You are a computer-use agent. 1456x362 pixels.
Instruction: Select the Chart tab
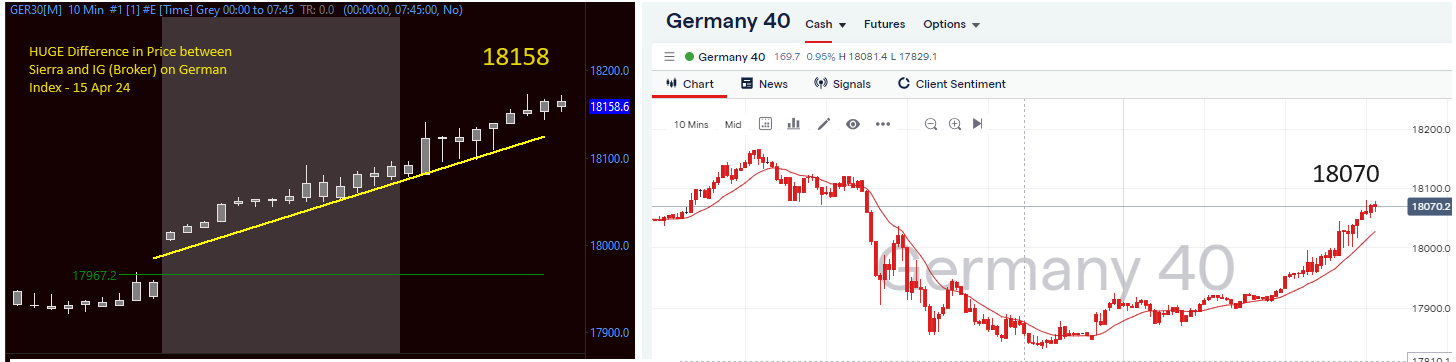[689, 84]
